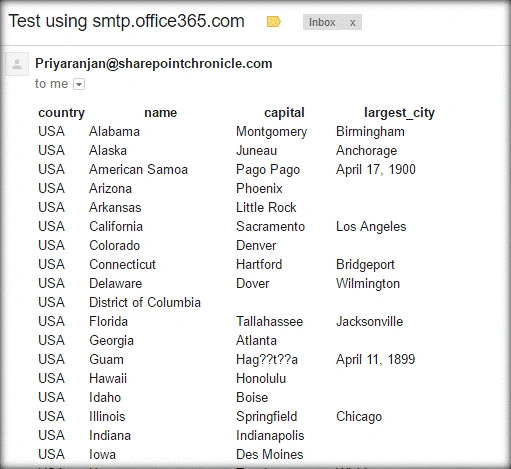Image resolution: width=511 pixels, height=469 pixels.
Task: Click the 'largest_city' column header
Action: pos(399,113)
